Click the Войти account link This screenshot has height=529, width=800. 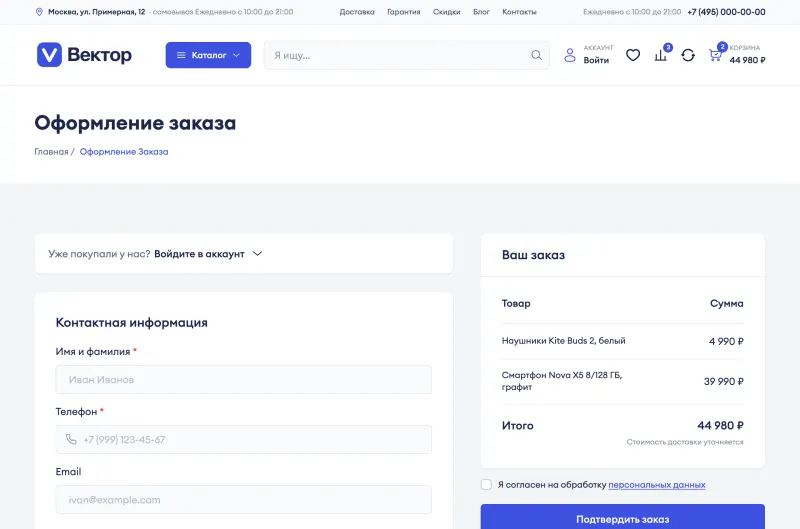click(596, 60)
